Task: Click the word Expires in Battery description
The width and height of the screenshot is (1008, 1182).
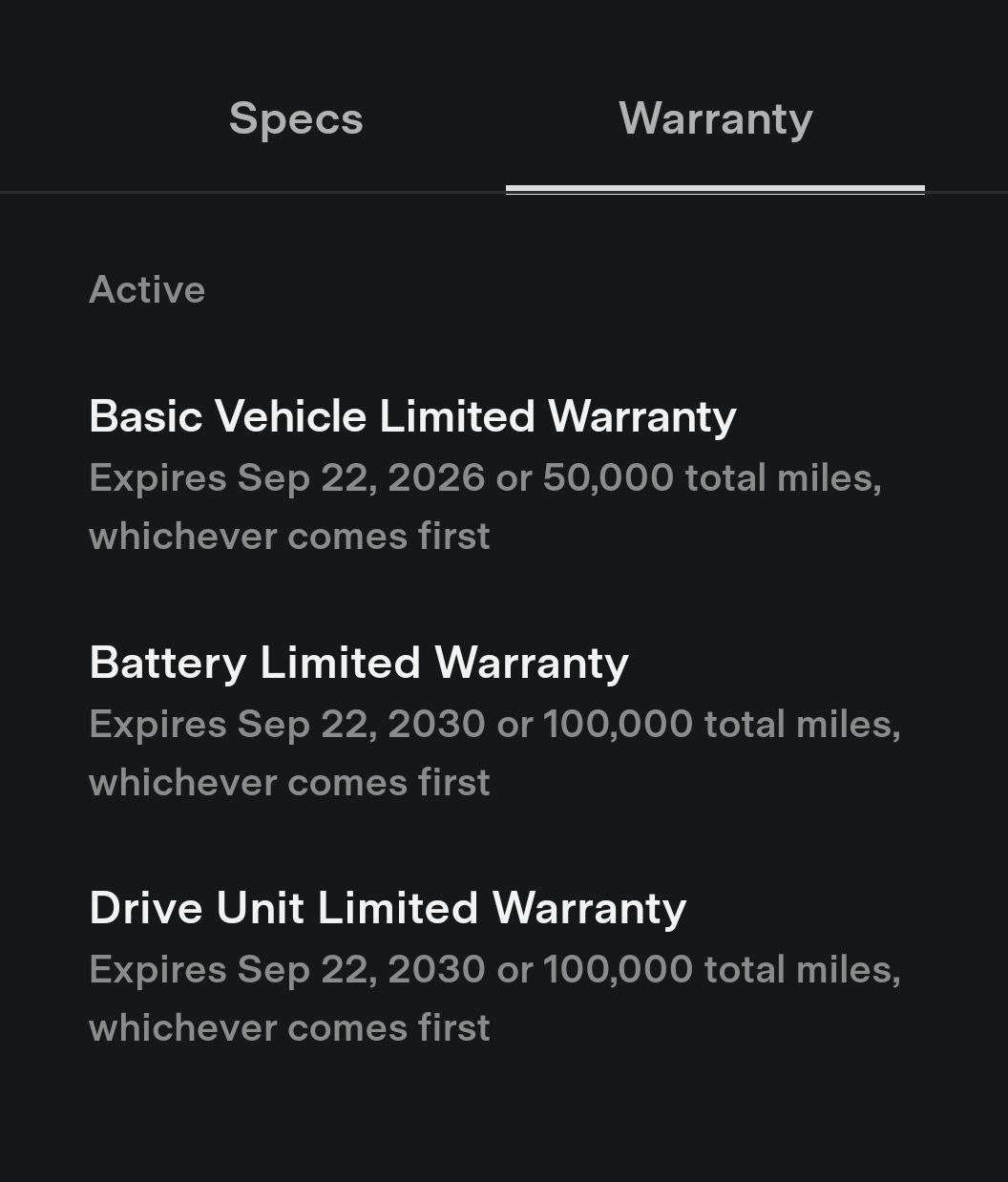Action: [x=157, y=724]
